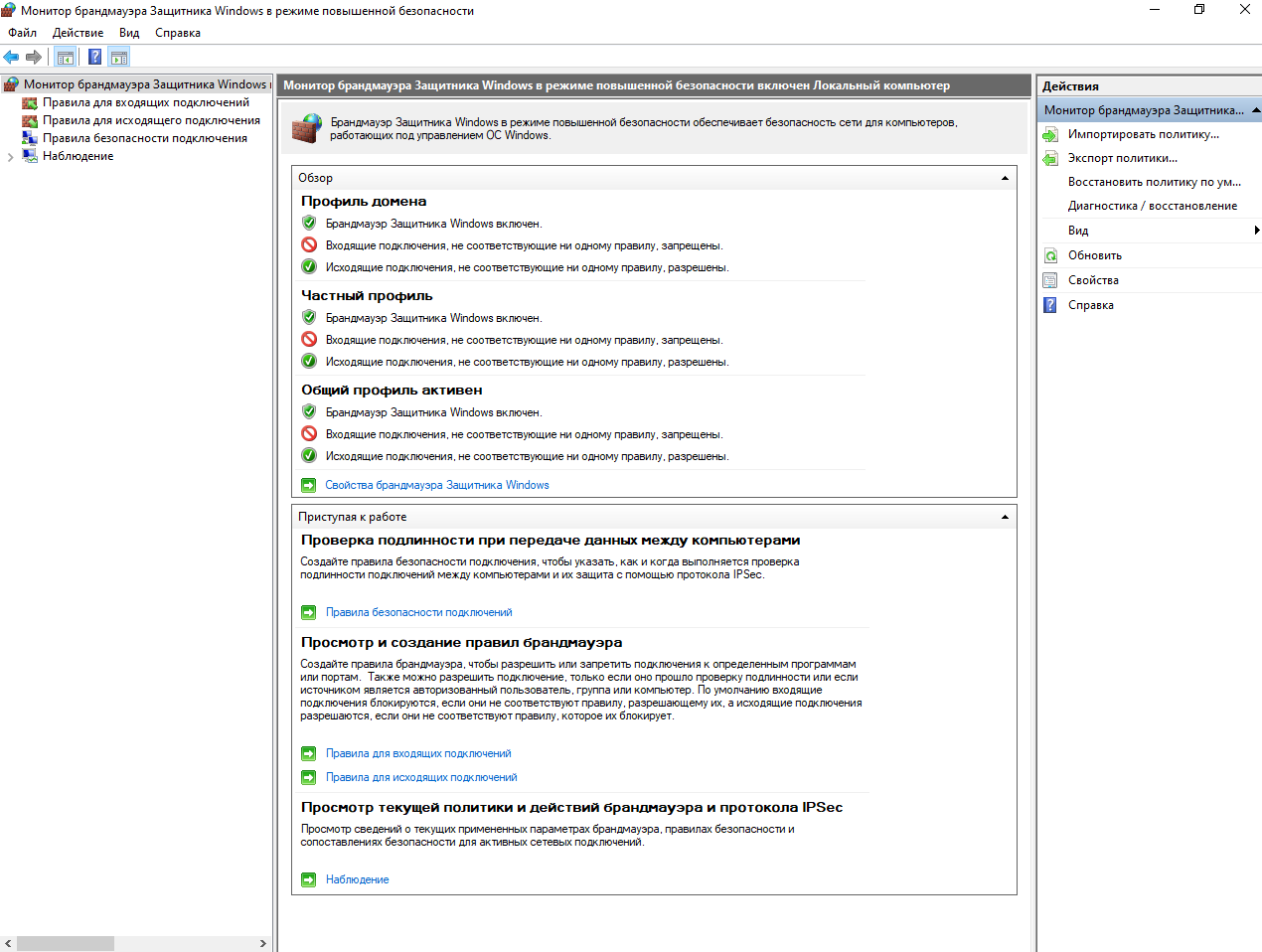Image resolution: width=1262 pixels, height=952 pixels.
Task: Open the Справка menu in menu bar
Action: click(178, 33)
